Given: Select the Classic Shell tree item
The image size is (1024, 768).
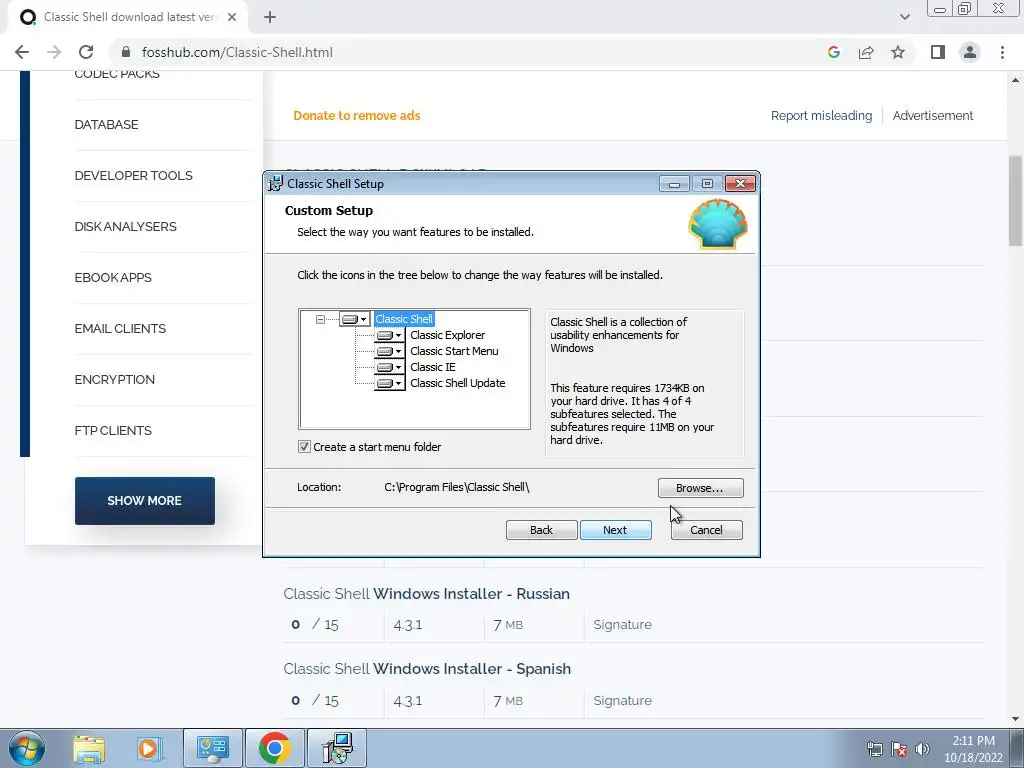Looking at the screenshot, I should point(404,319).
